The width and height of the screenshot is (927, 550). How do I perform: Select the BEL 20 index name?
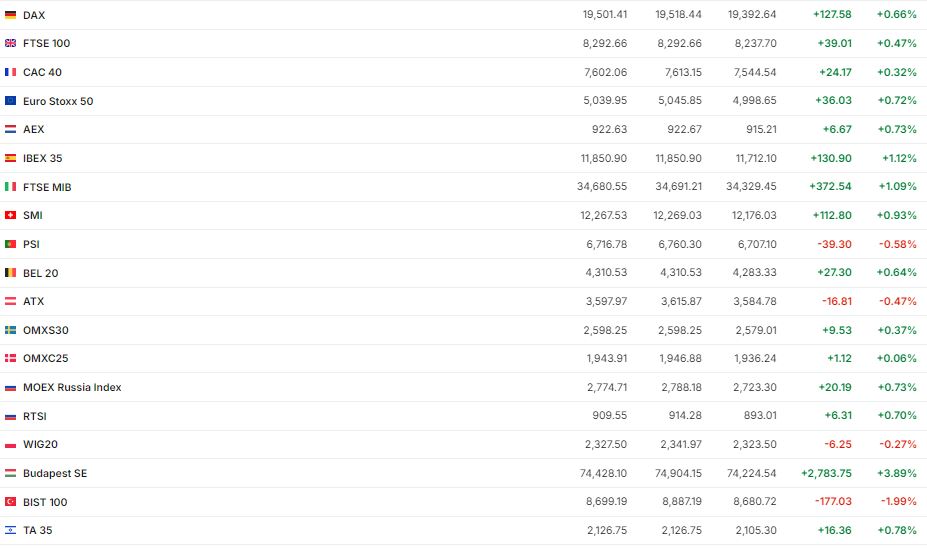[x=42, y=273]
